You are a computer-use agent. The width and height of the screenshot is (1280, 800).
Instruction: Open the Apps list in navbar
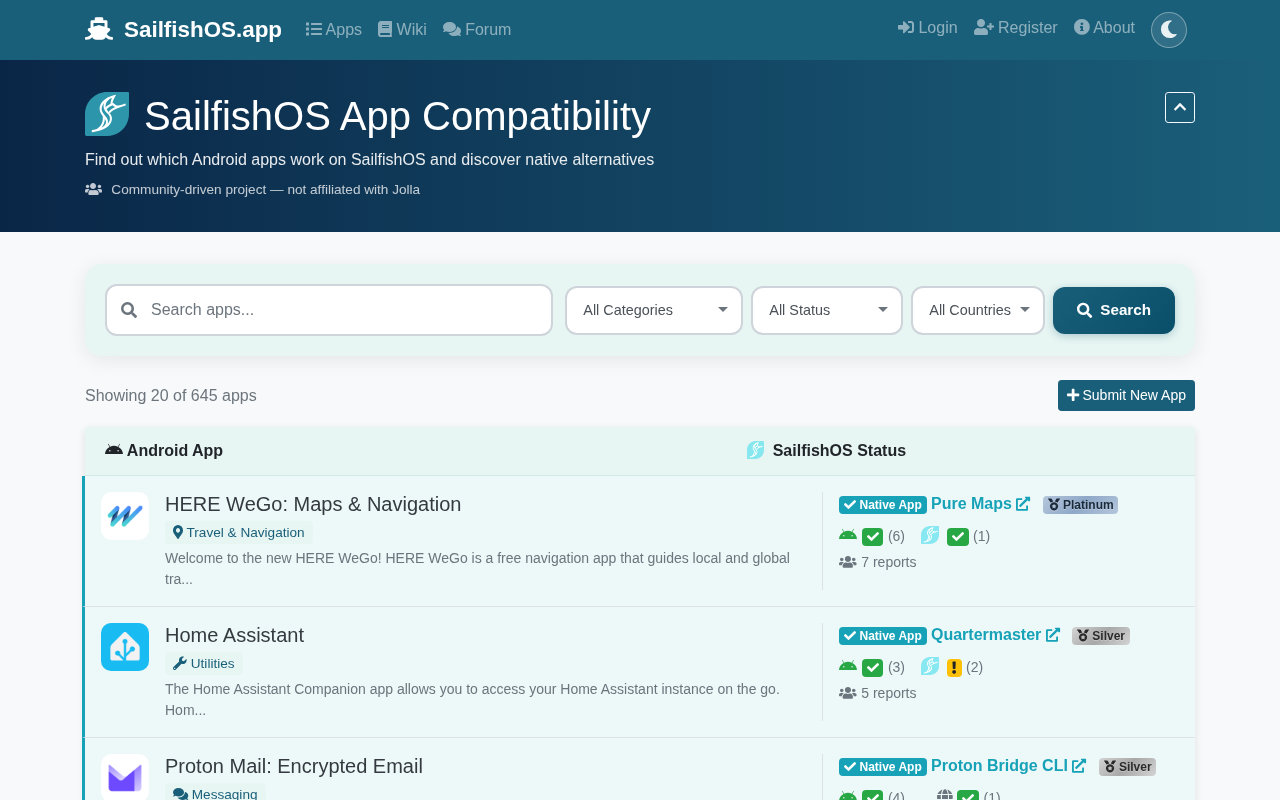[x=334, y=30]
